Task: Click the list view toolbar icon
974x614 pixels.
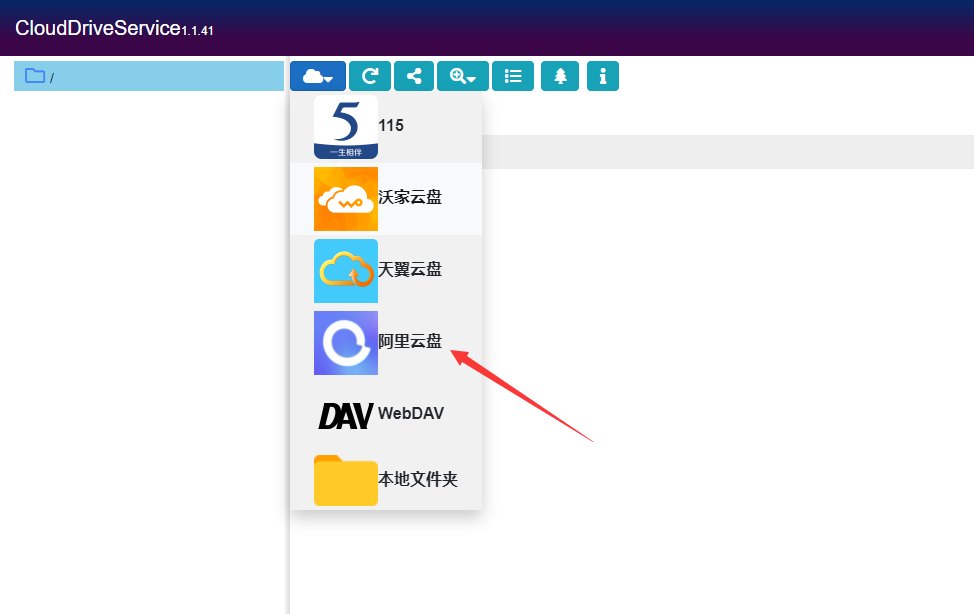Action: pyautogui.click(x=512, y=76)
